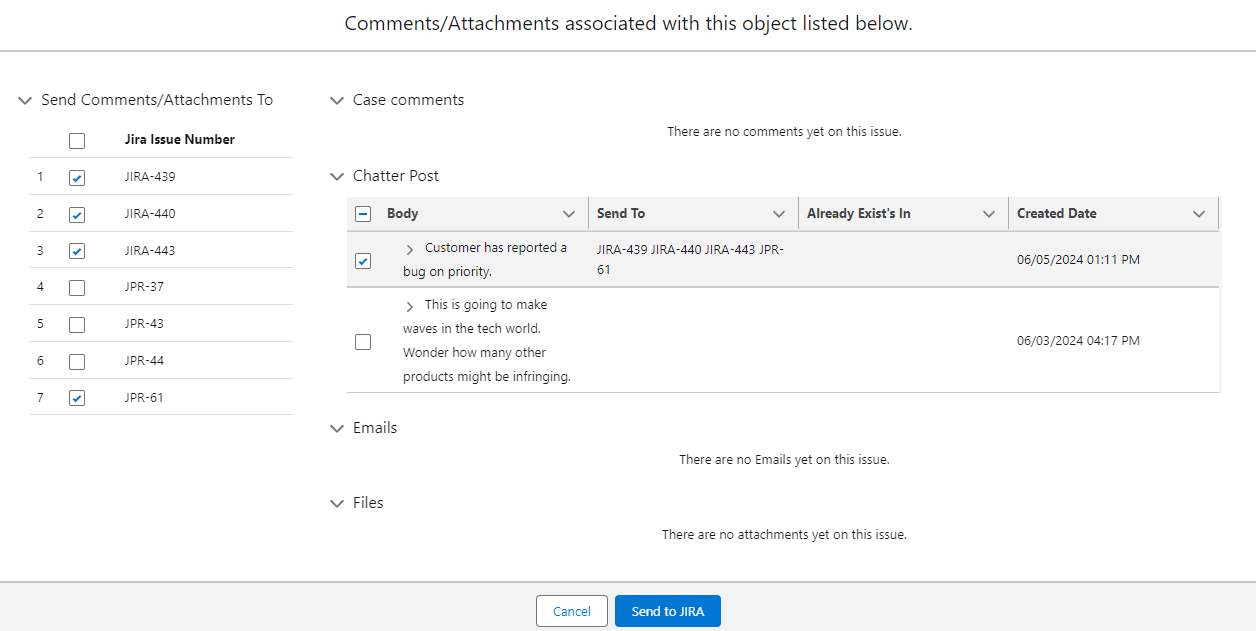Check the JPR-44 checkbox
This screenshot has width=1256, height=631.
pos(77,362)
